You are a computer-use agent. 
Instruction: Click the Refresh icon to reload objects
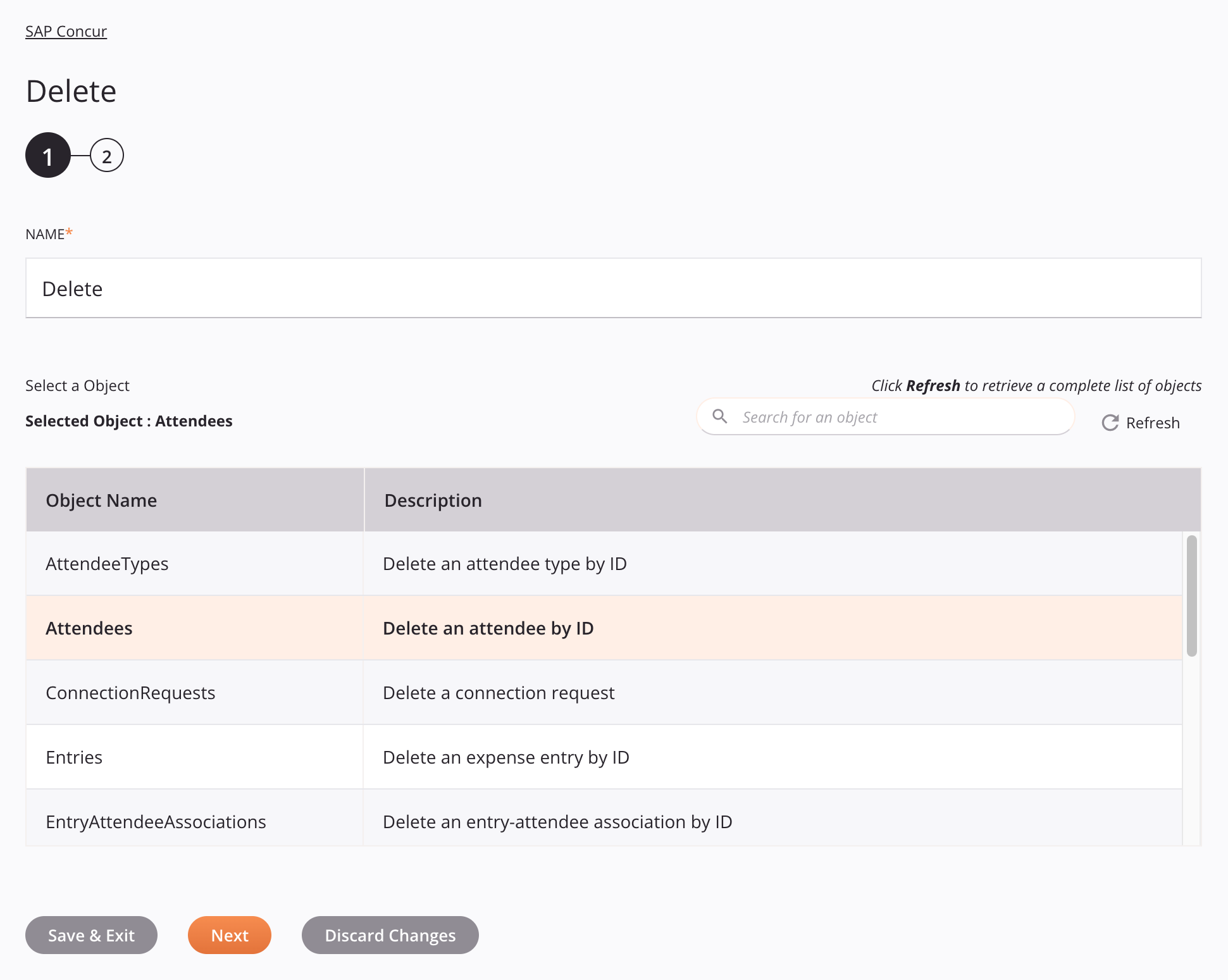pyautogui.click(x=1109, y=422)
